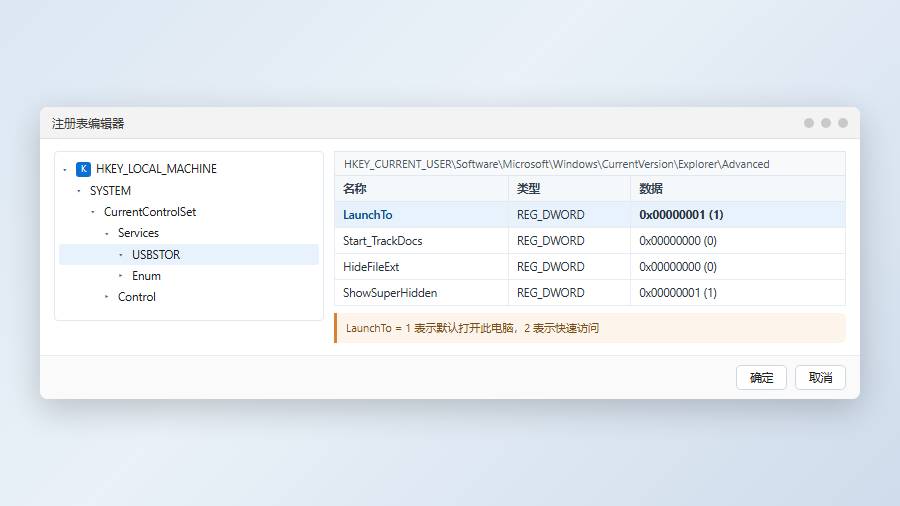The height and width of the screenshot is (506, 900).
Task: Expand the Enum node arrow
Action: pyautogui.click(x=121, y=275)
